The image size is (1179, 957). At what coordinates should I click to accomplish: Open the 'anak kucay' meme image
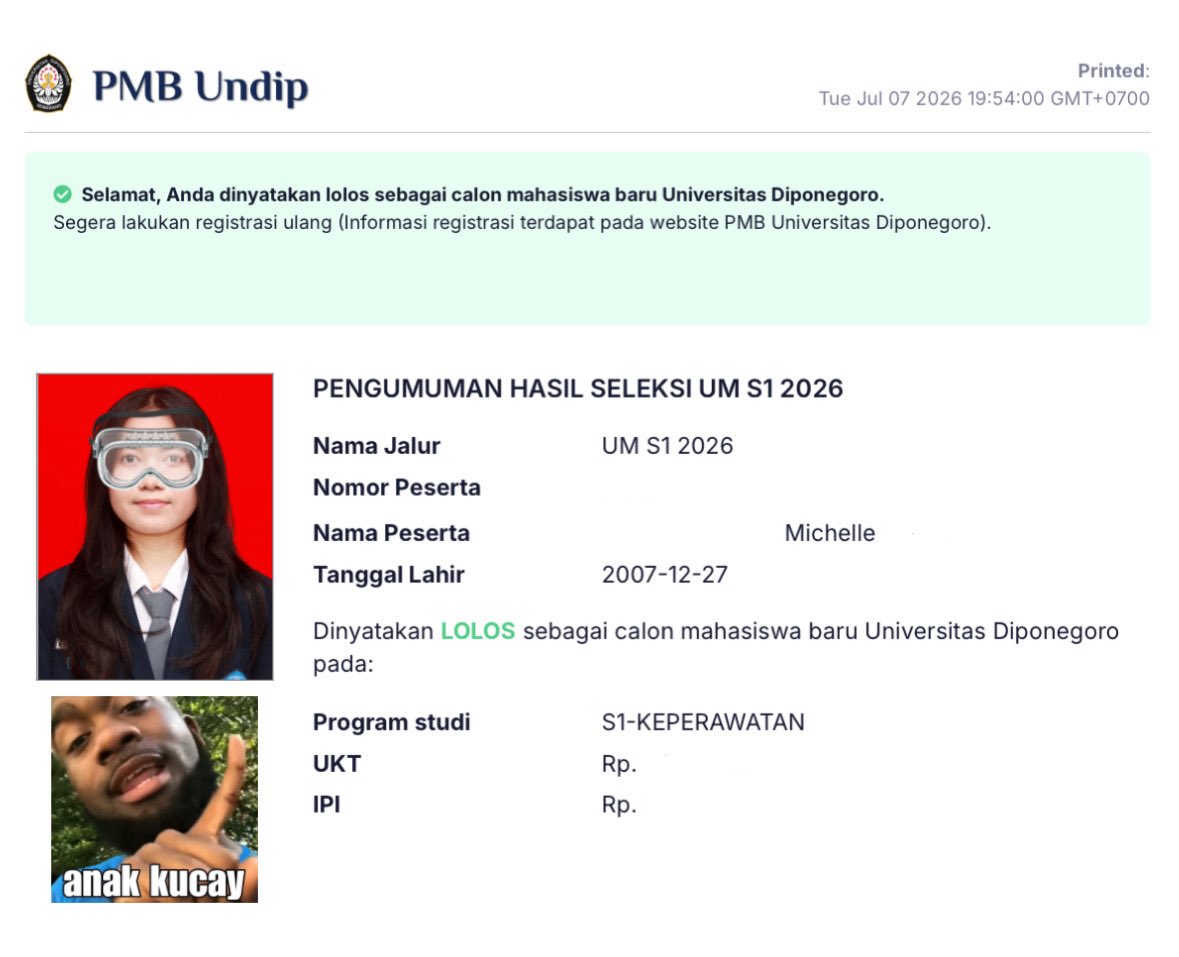click(154, 799)
